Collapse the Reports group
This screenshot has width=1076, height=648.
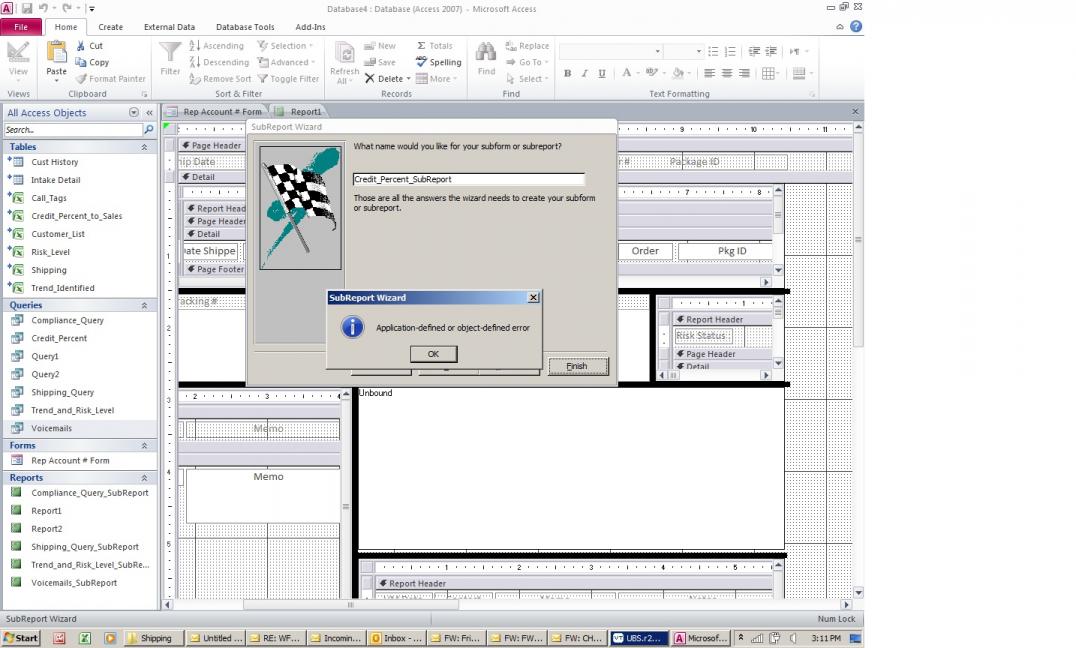(145, 478)
